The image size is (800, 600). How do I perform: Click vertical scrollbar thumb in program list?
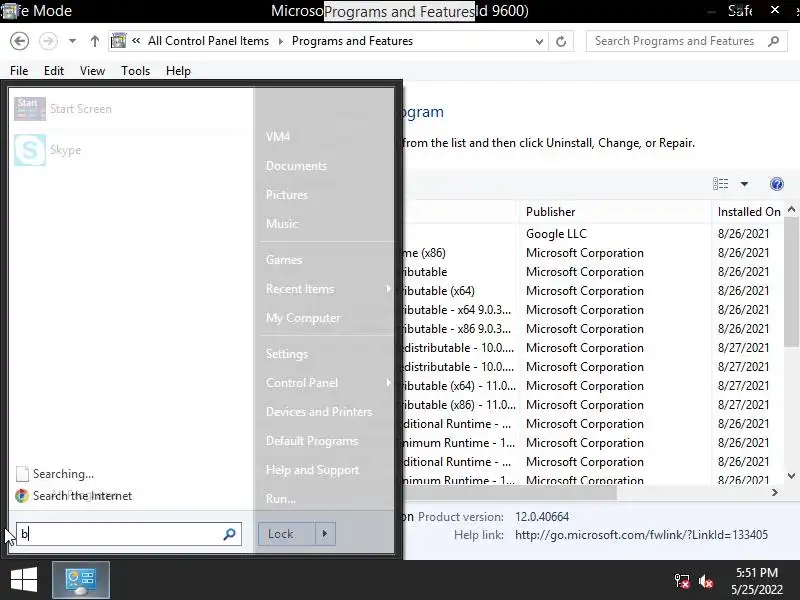pos(791,281)
